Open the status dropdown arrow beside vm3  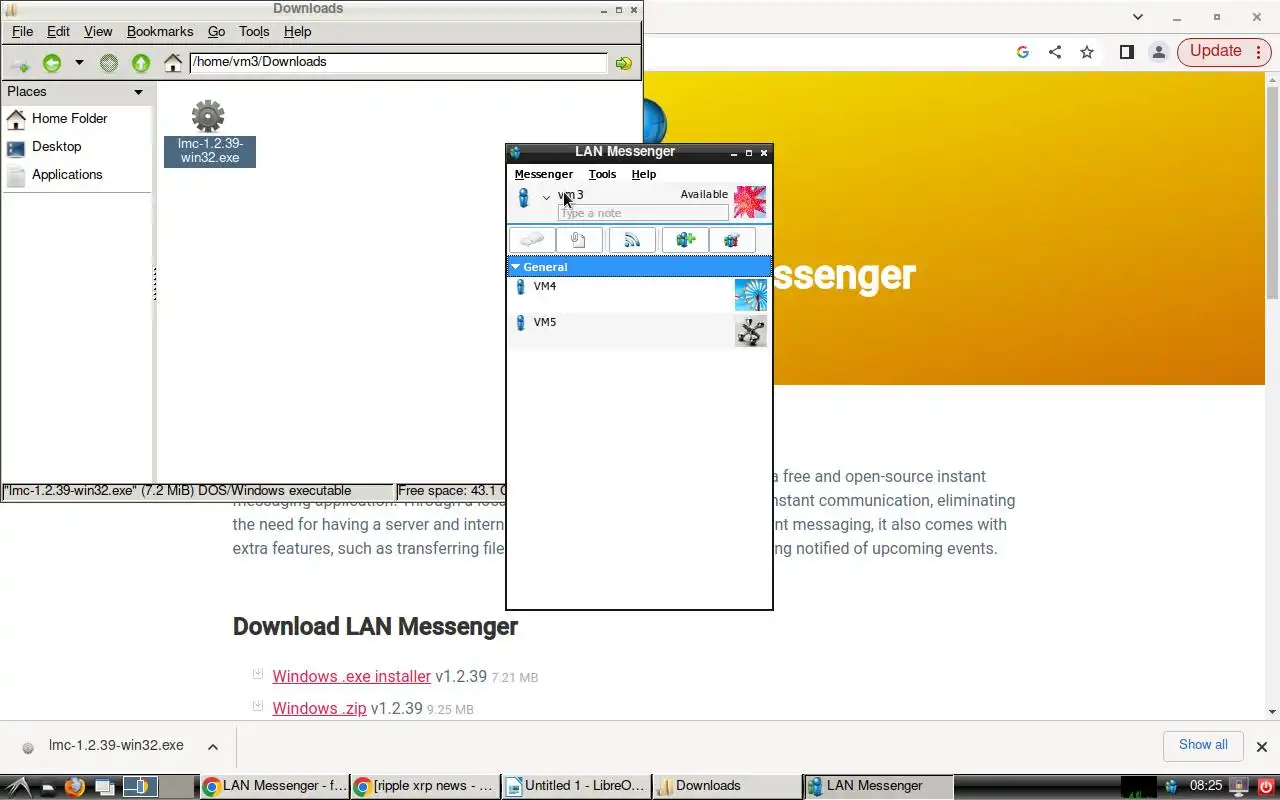pyautogui.click(x=546, y=198)
